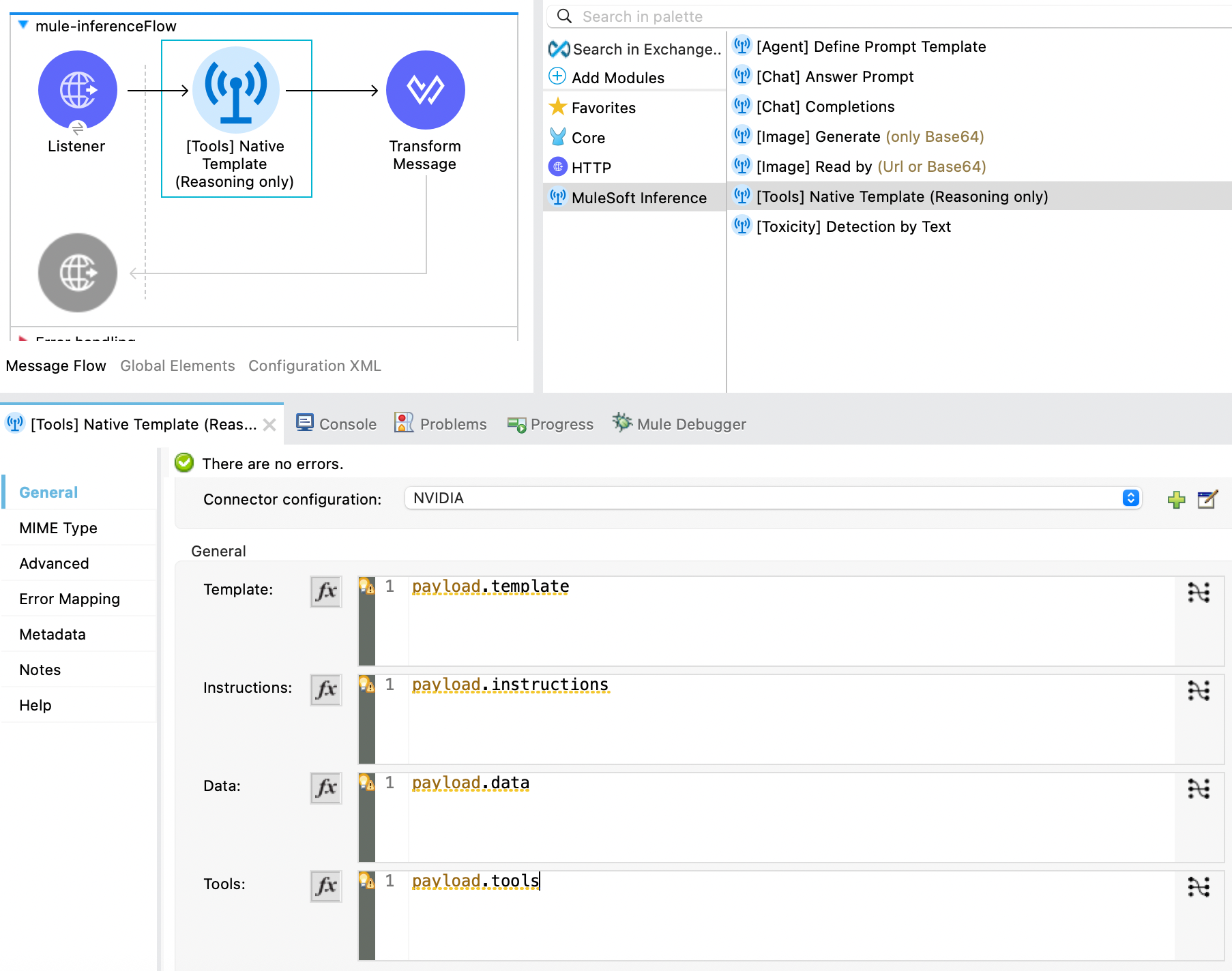Choose Image Read by Url operation
The image size is (1232, 971).
tap(860, 166)
